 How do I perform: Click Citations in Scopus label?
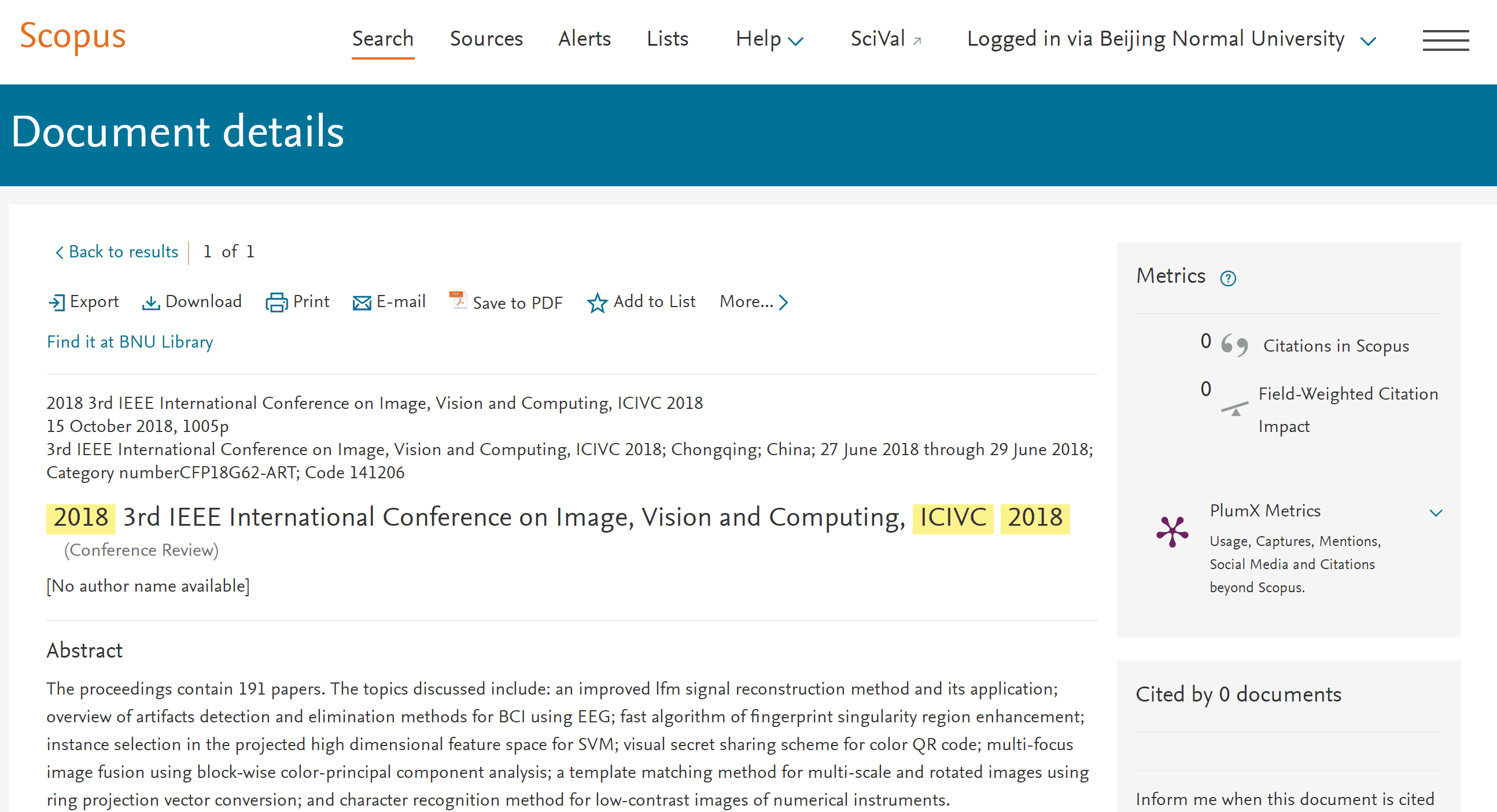[x=1336, y=346]
